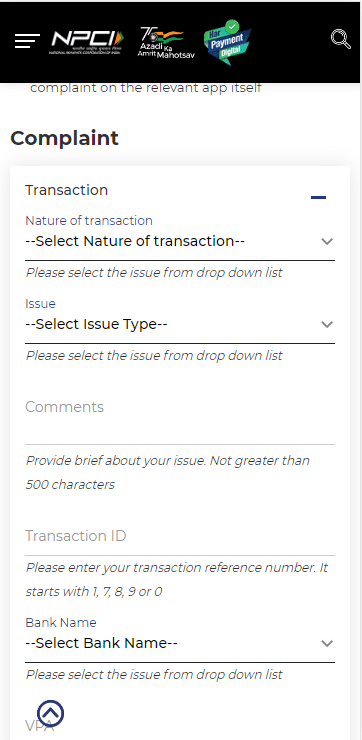Click the NPCI logo
The image size is (362, 740).
pyautogui.click(x=87, y=42)
